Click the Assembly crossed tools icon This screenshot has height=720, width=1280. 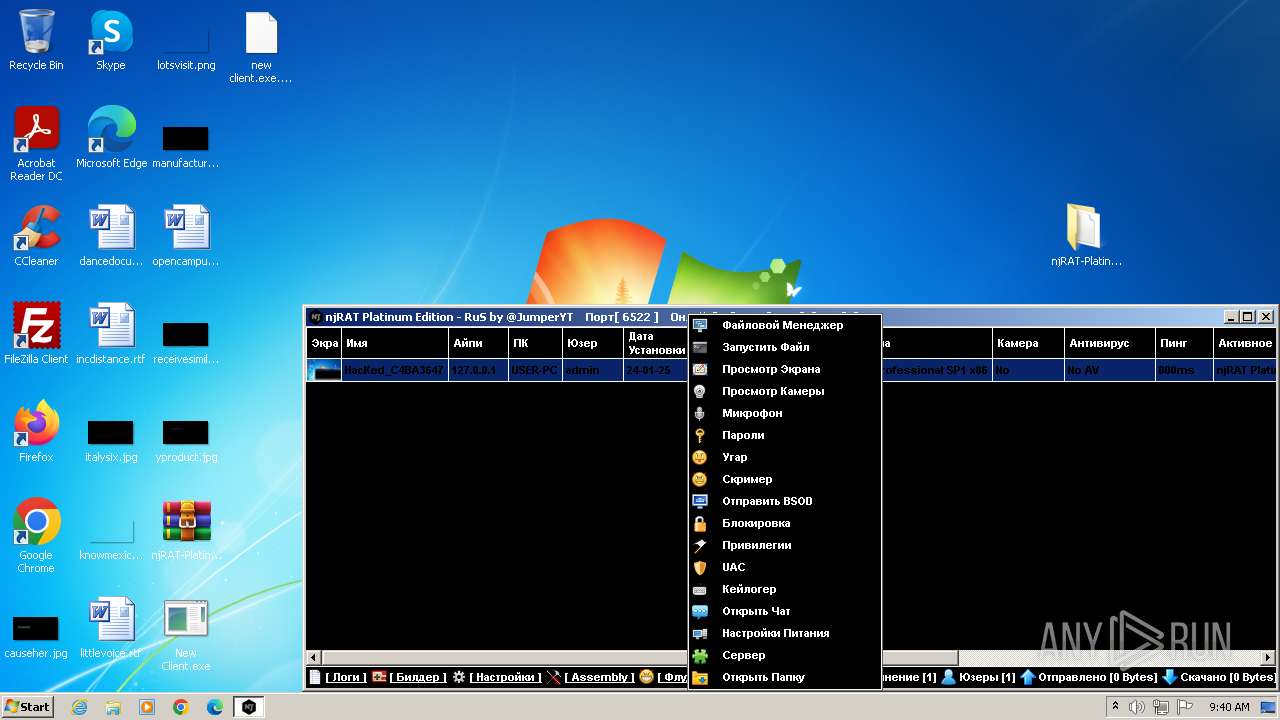pos(554,677)
